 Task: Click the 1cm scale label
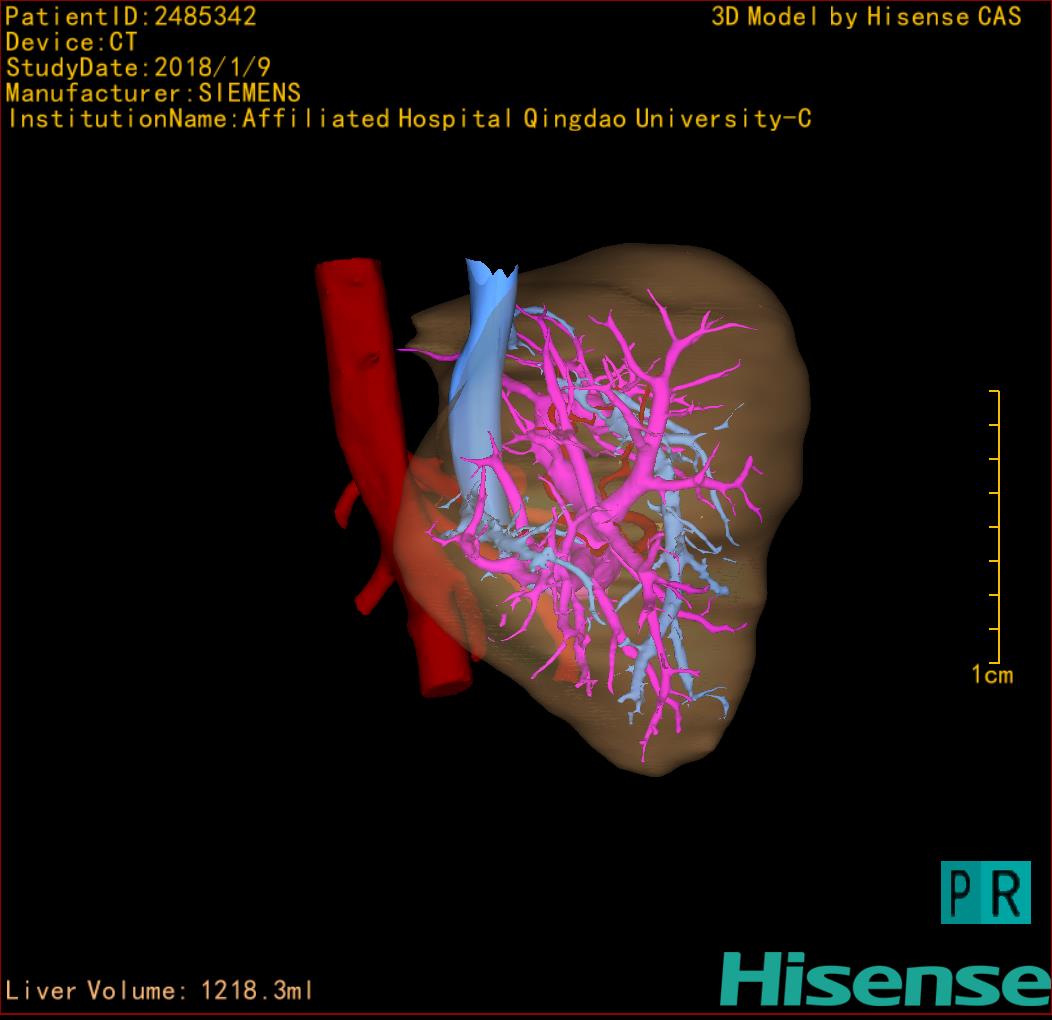pos(991,675)
